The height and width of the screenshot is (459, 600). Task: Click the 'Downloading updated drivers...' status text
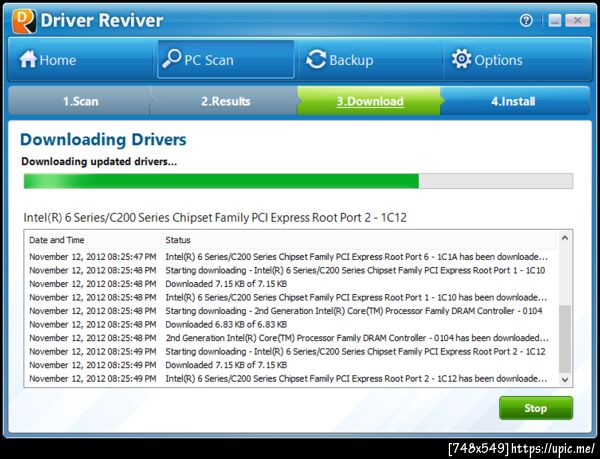[99, 162]
